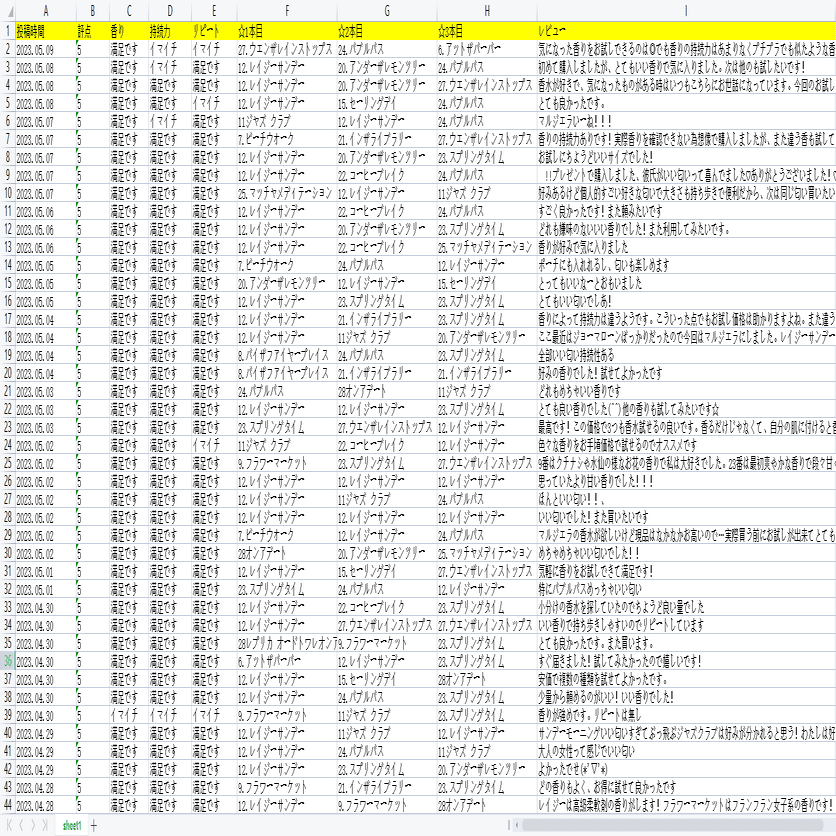This screenshot has height=836, width=836.
Task: Select review cell 'とてもいい匂いでしあ!'
Action: [x=686, y=301]
